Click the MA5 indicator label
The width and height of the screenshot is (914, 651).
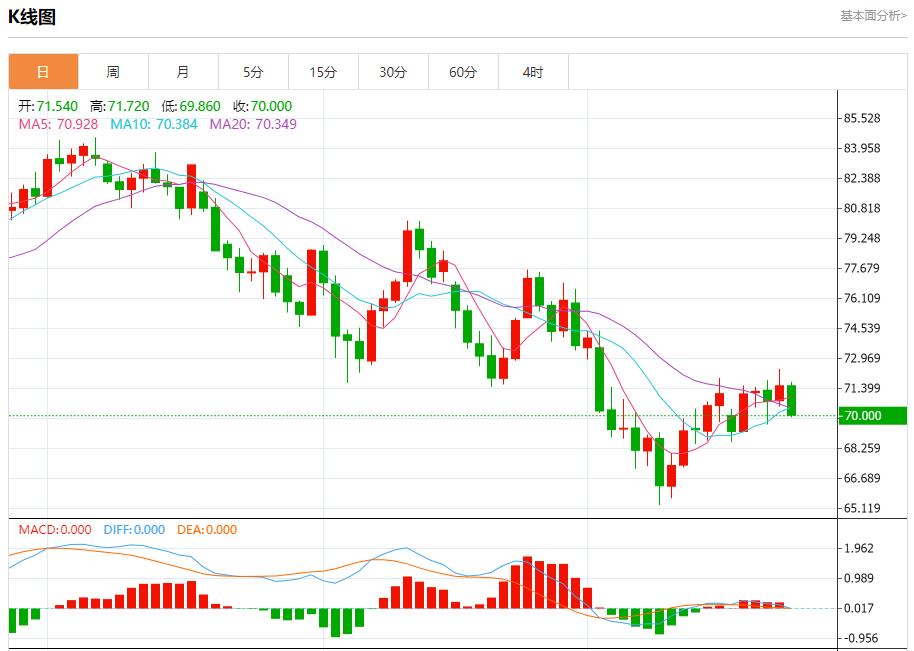click(x=58, y=124)
